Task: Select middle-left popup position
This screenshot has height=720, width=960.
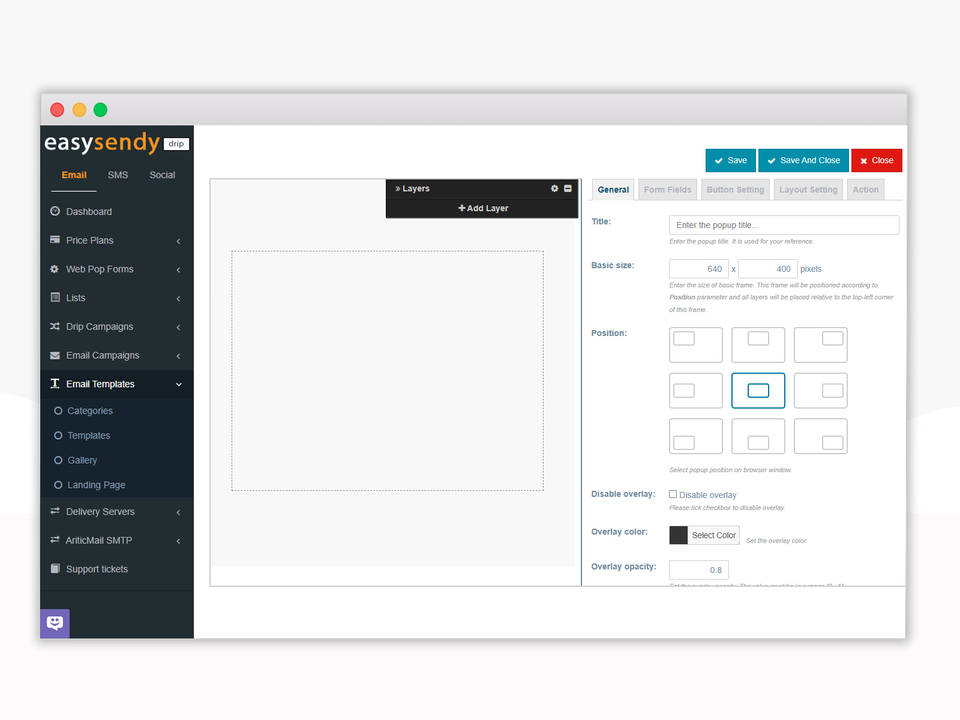Action: [696, 391]
